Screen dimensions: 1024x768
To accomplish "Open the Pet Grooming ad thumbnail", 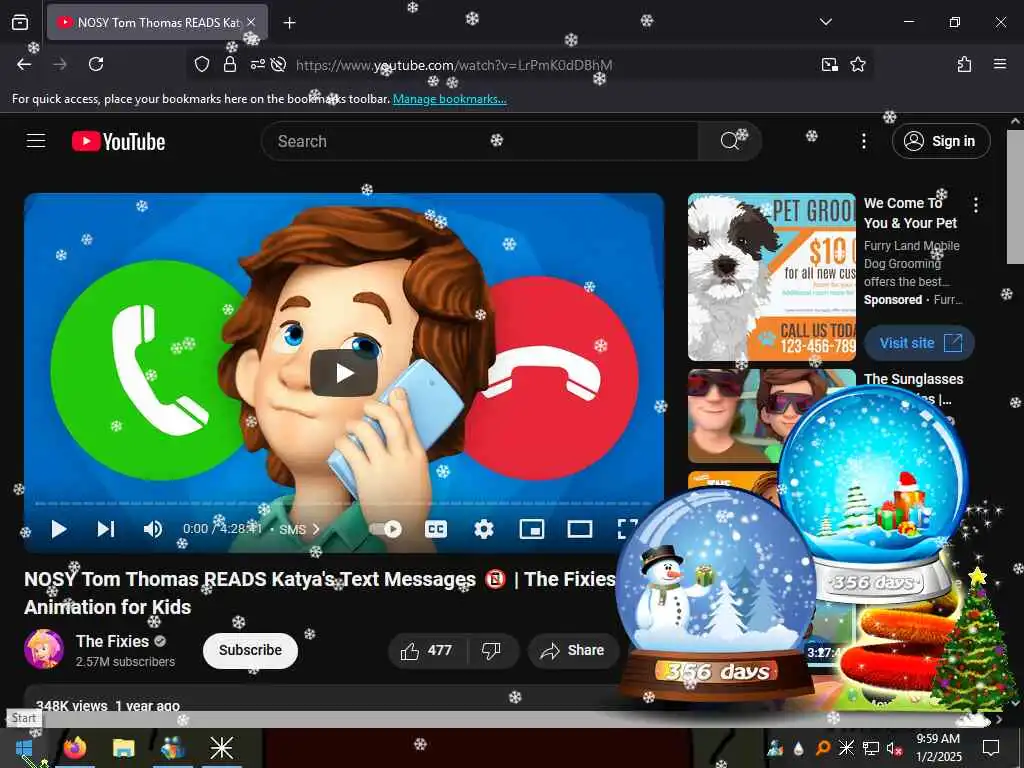I will click(771, 277).
